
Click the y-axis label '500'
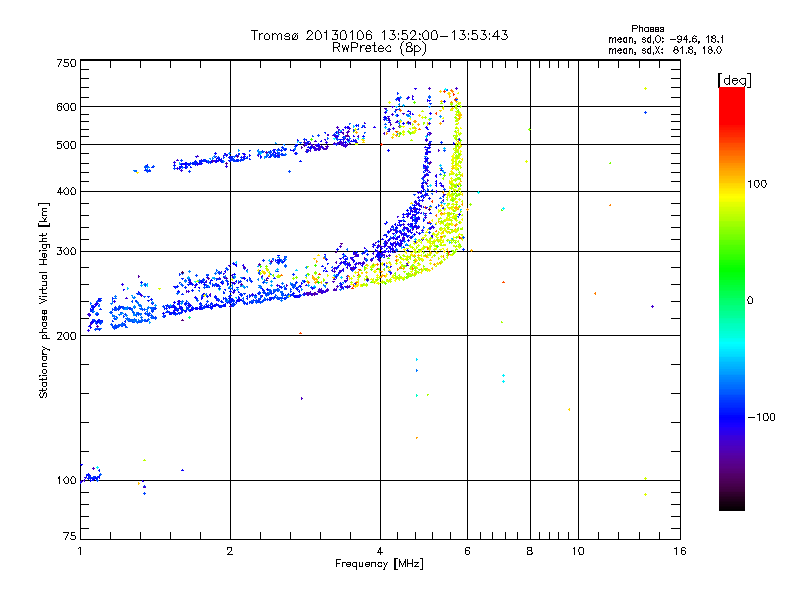click(66, 145)
